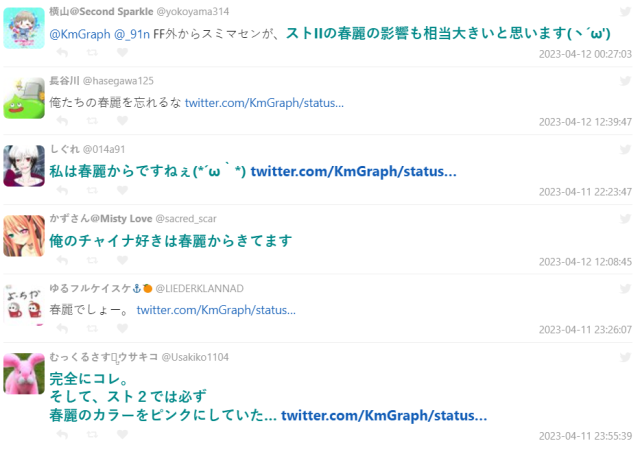Open KmGraph status link in 014a91 tweet
The image size is (640, 454).
(x=353, y=171)
